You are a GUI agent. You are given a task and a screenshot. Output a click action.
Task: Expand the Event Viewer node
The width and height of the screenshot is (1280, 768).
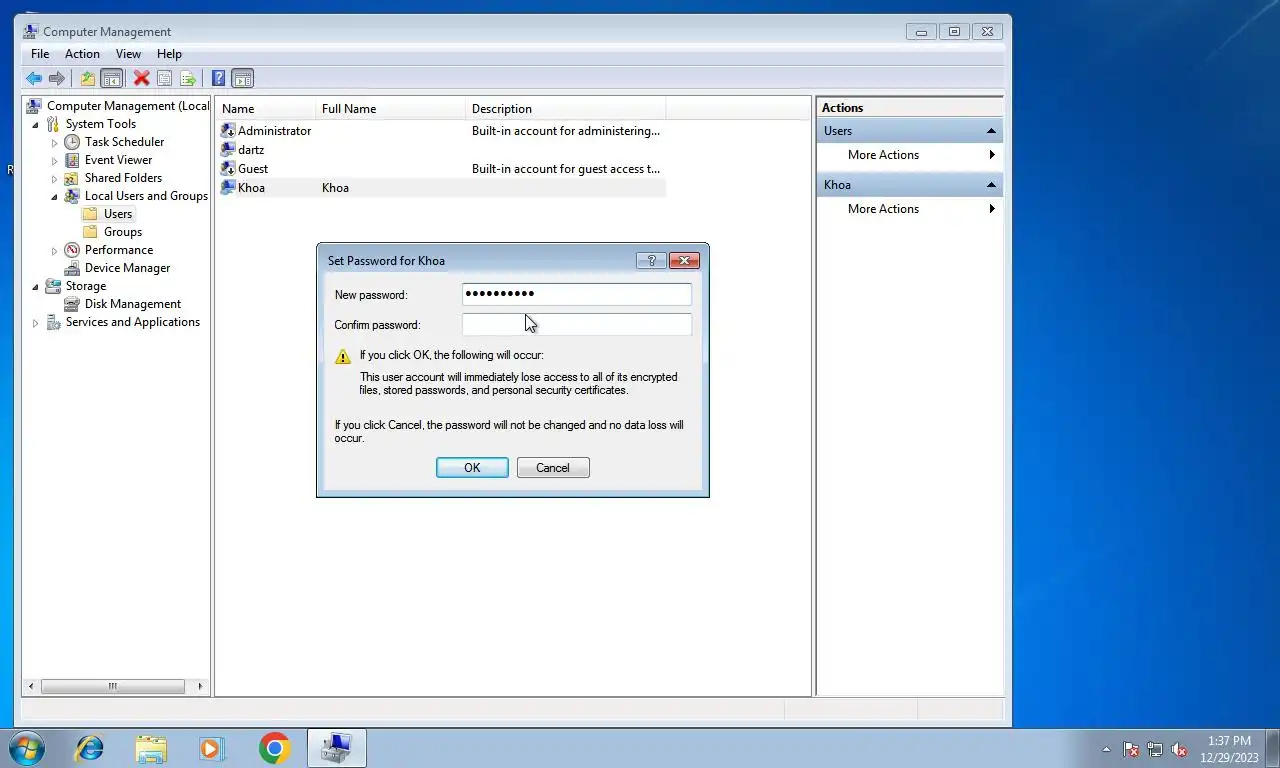(x=55, y=161)
